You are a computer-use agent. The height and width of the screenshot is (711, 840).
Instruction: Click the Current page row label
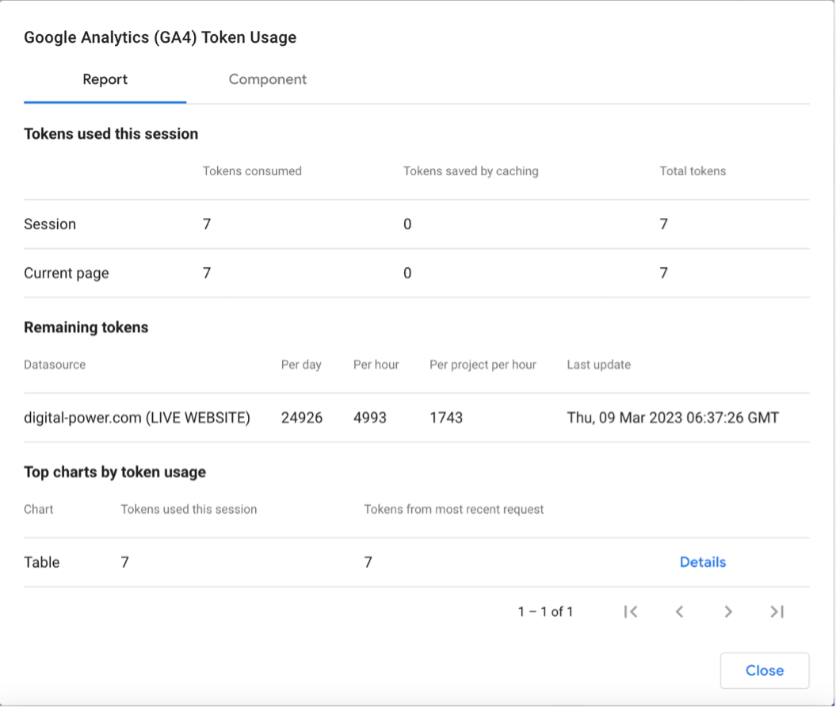tap(66, 273)
